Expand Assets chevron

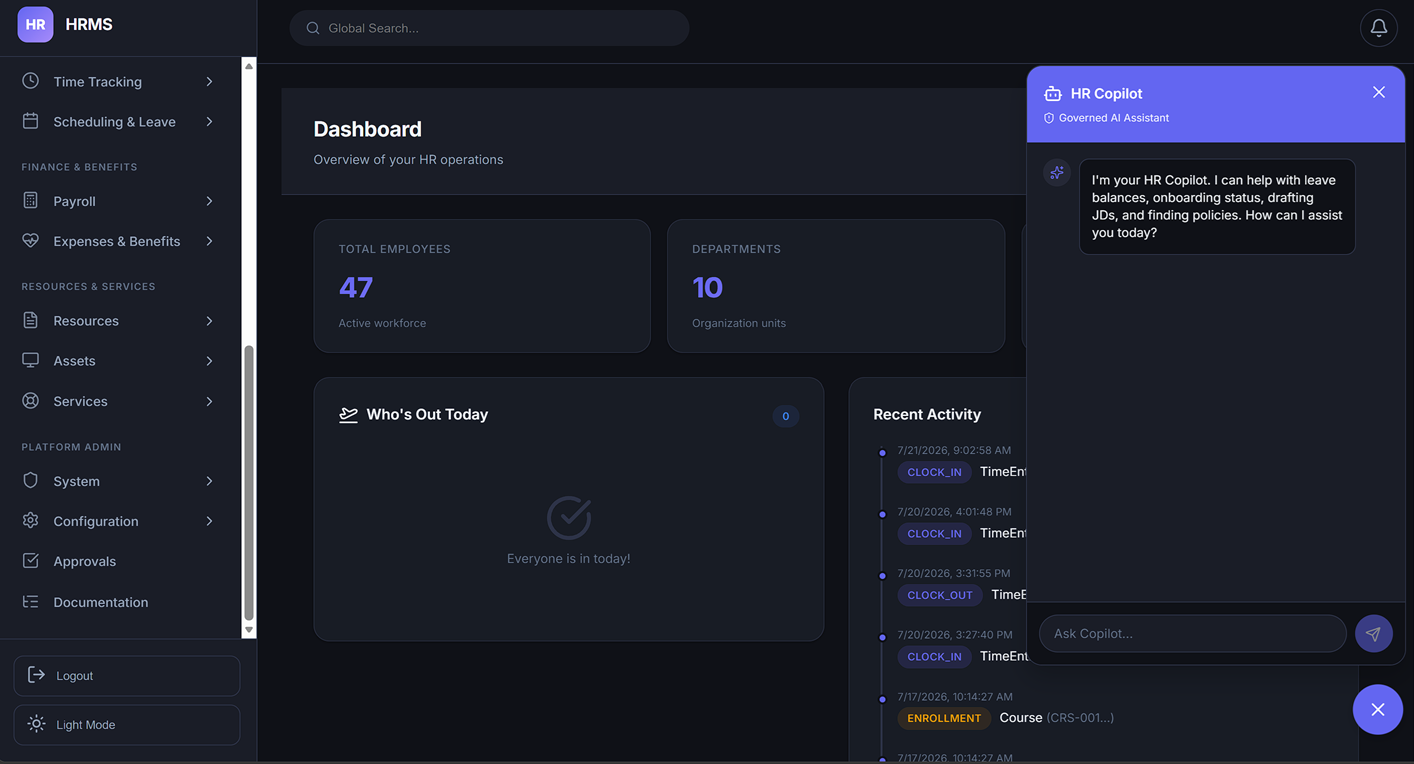point(209,360)
